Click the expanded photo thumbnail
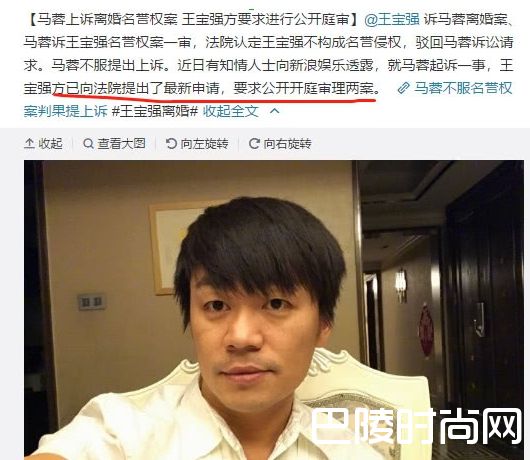 pos(274,310)
